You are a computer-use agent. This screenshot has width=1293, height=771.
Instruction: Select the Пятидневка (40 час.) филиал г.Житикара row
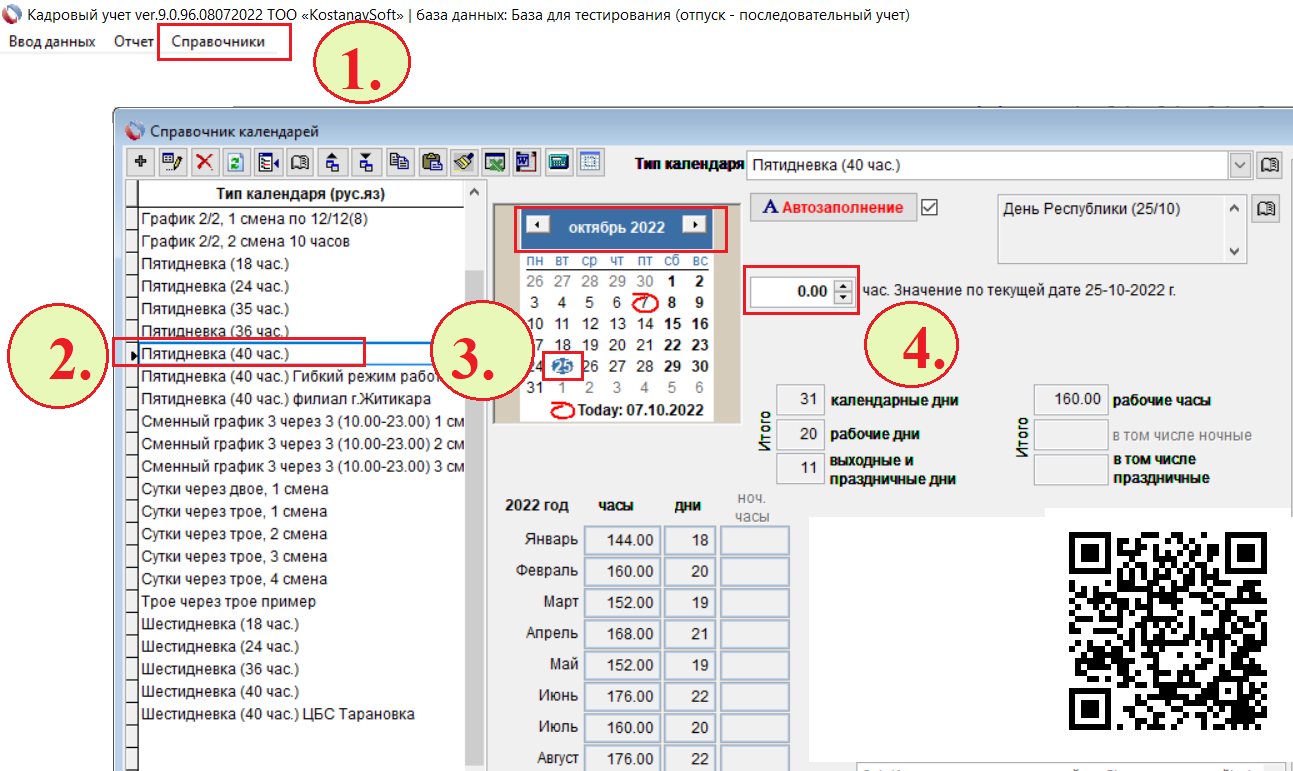coord(301,399)
